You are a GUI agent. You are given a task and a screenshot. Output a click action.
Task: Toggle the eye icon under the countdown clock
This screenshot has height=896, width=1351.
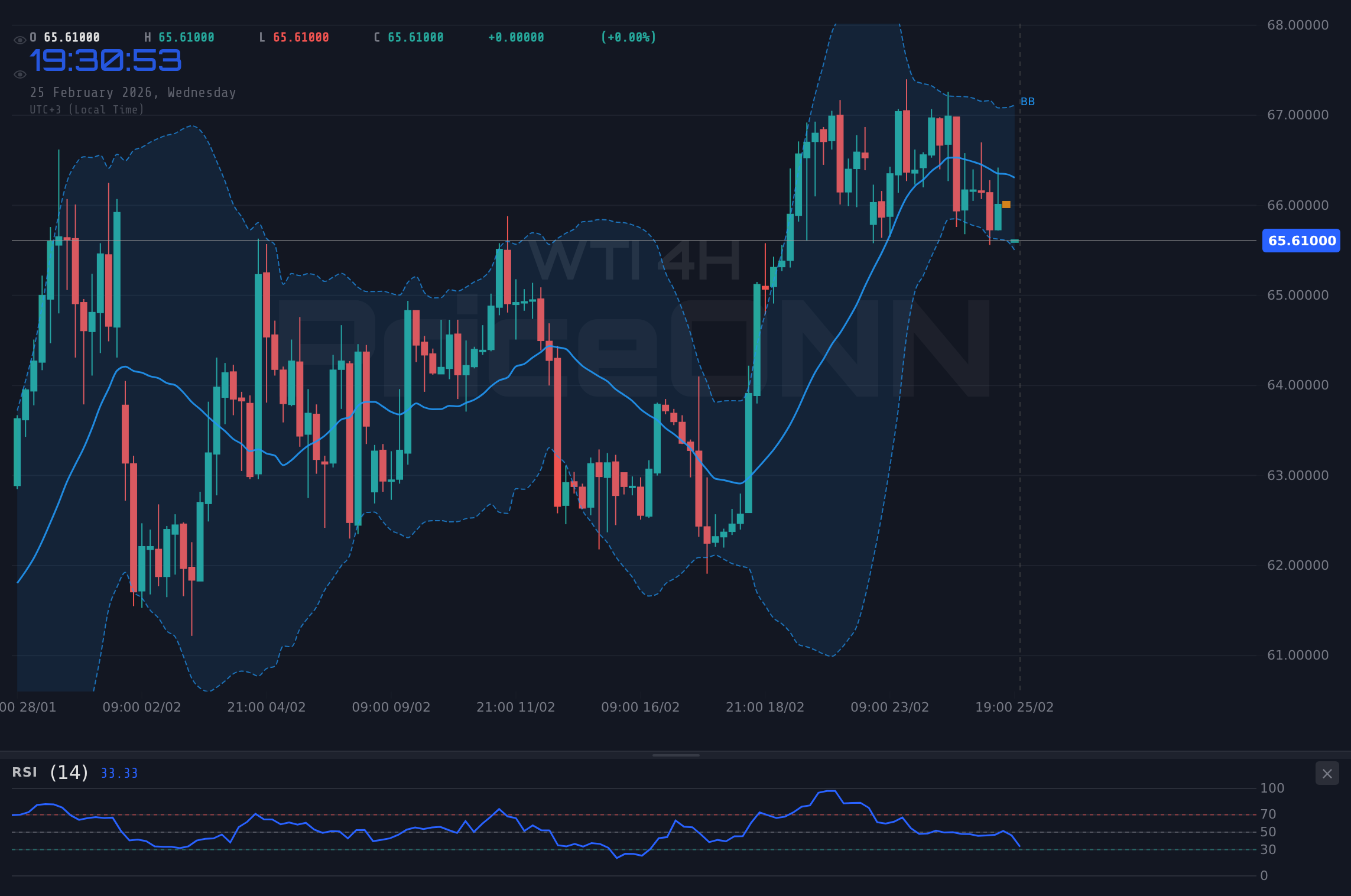tap(20, 74)
